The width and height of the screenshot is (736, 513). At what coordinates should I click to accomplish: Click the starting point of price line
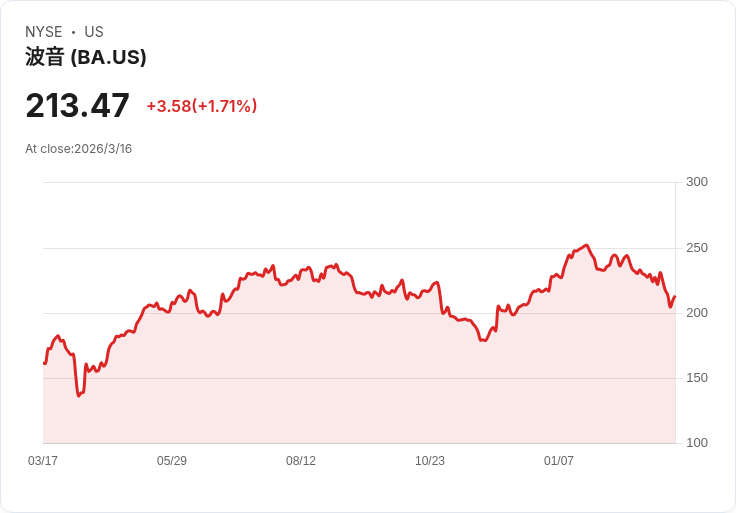tap(44, 363)
